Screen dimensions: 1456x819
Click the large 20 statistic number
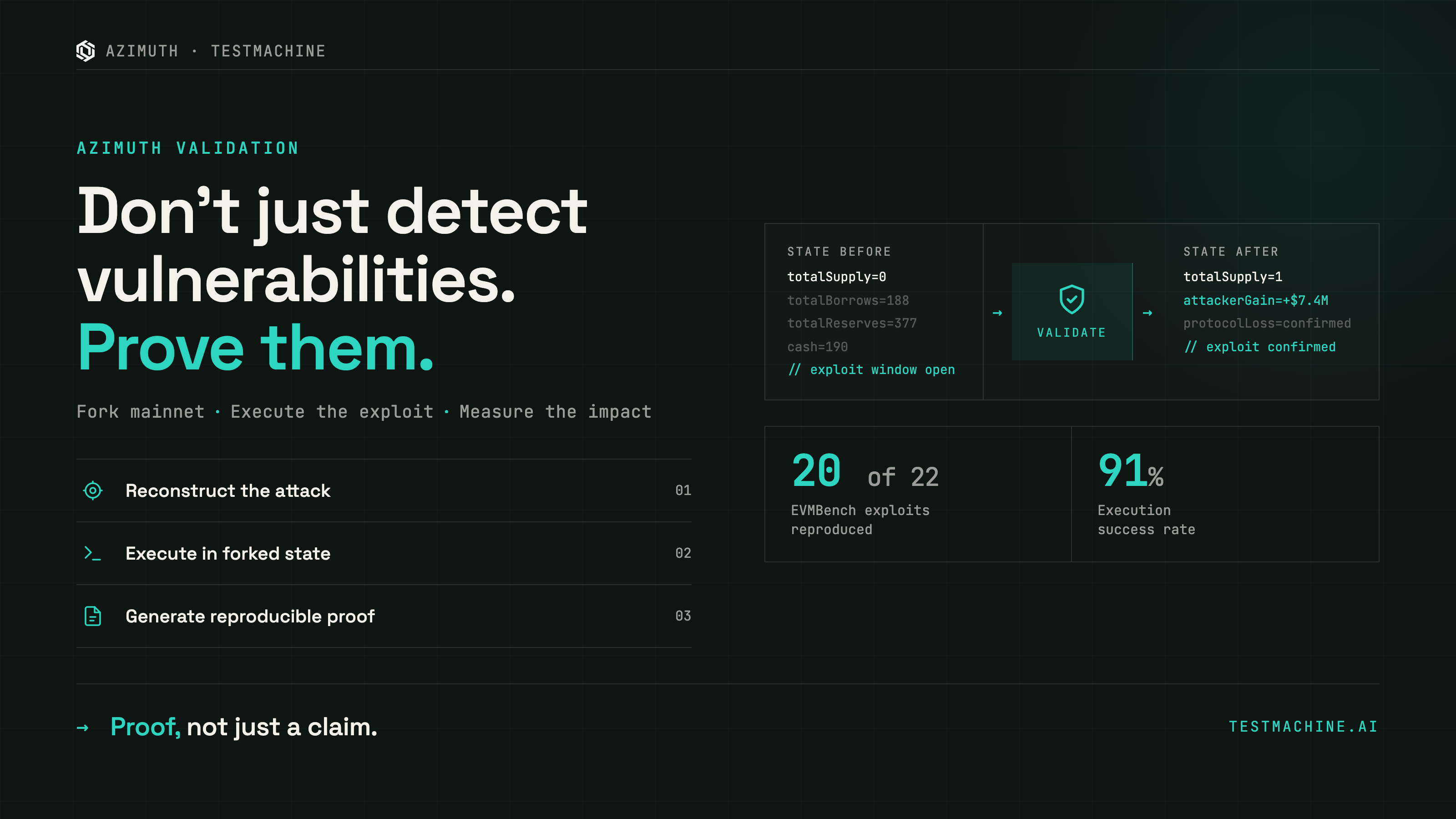tap(816, 471)
